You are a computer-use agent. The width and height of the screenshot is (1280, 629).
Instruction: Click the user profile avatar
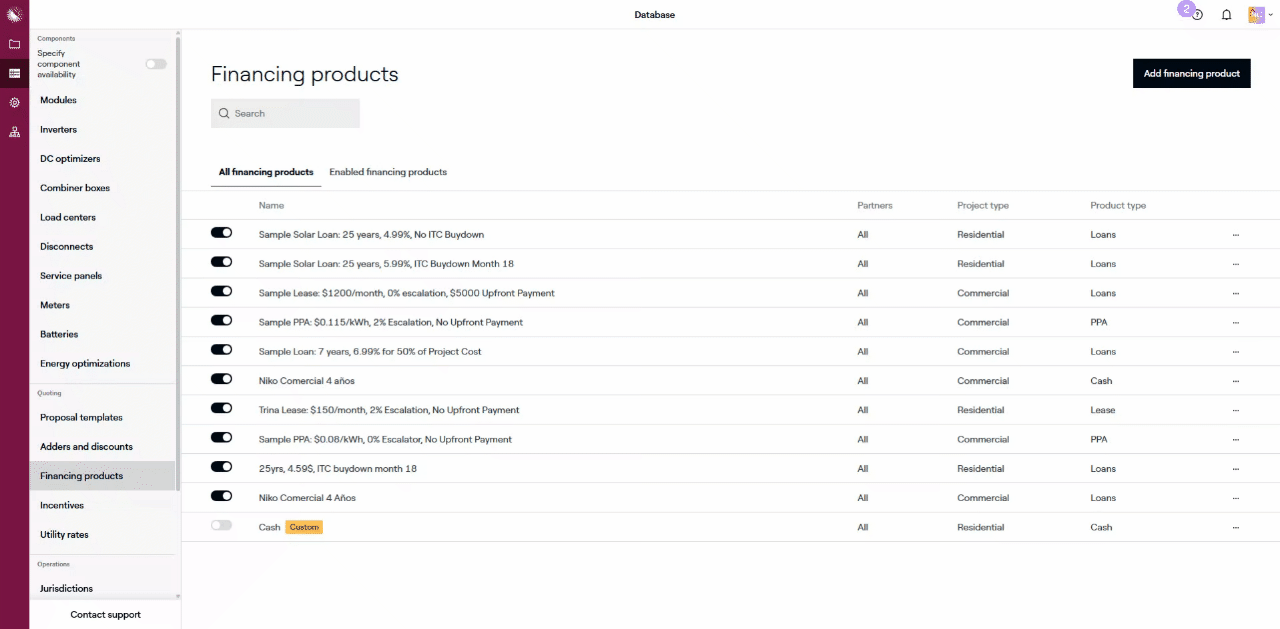click(1256, 15)
